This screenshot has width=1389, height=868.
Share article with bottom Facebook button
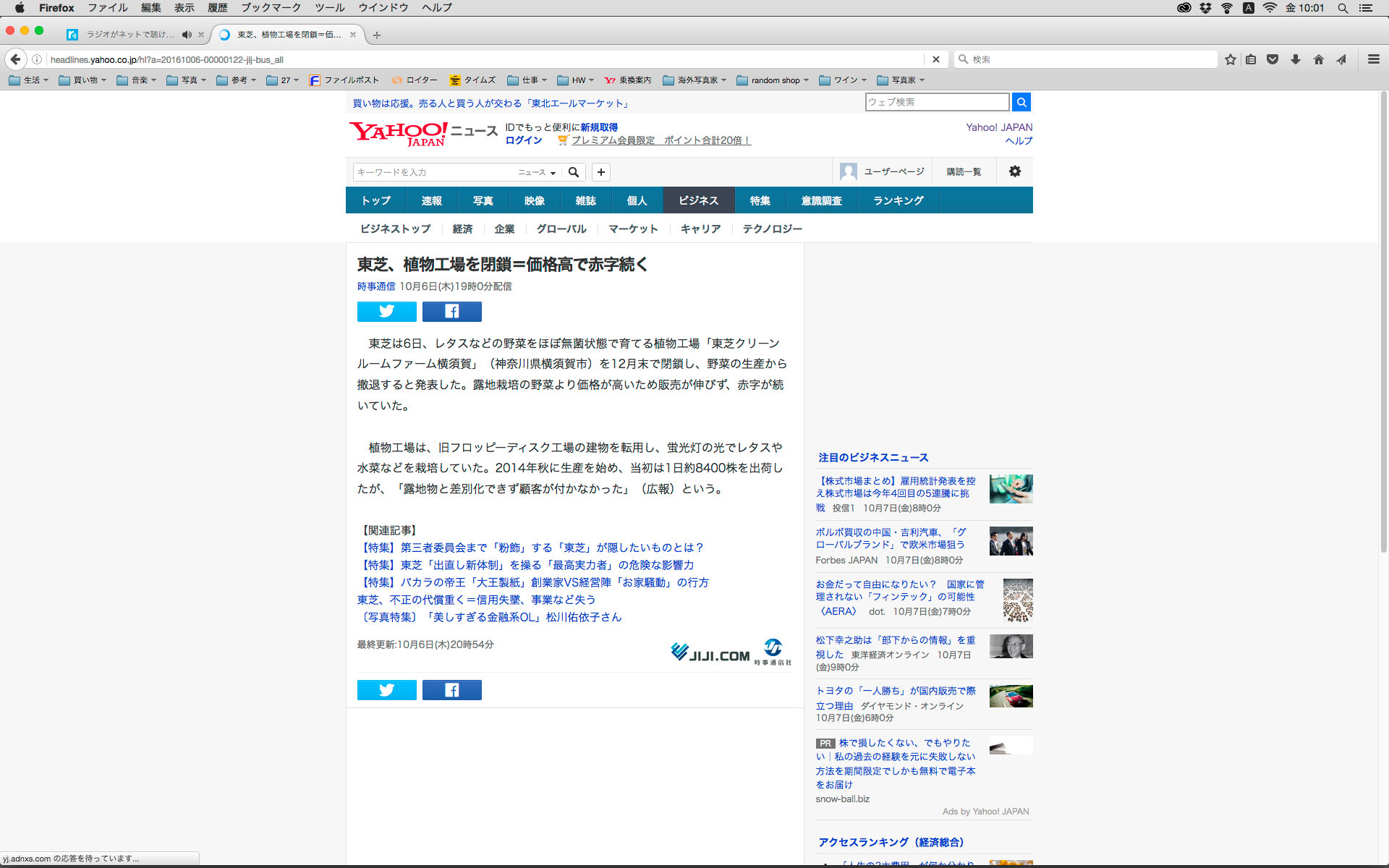[451, 690]
